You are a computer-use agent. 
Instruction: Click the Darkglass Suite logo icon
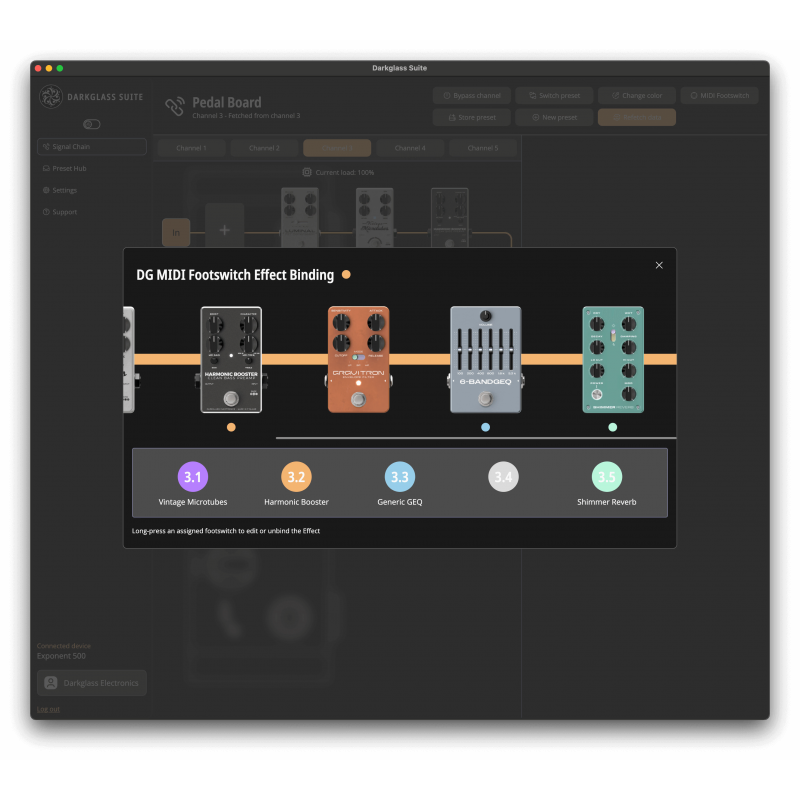click(x=51, y=96)
